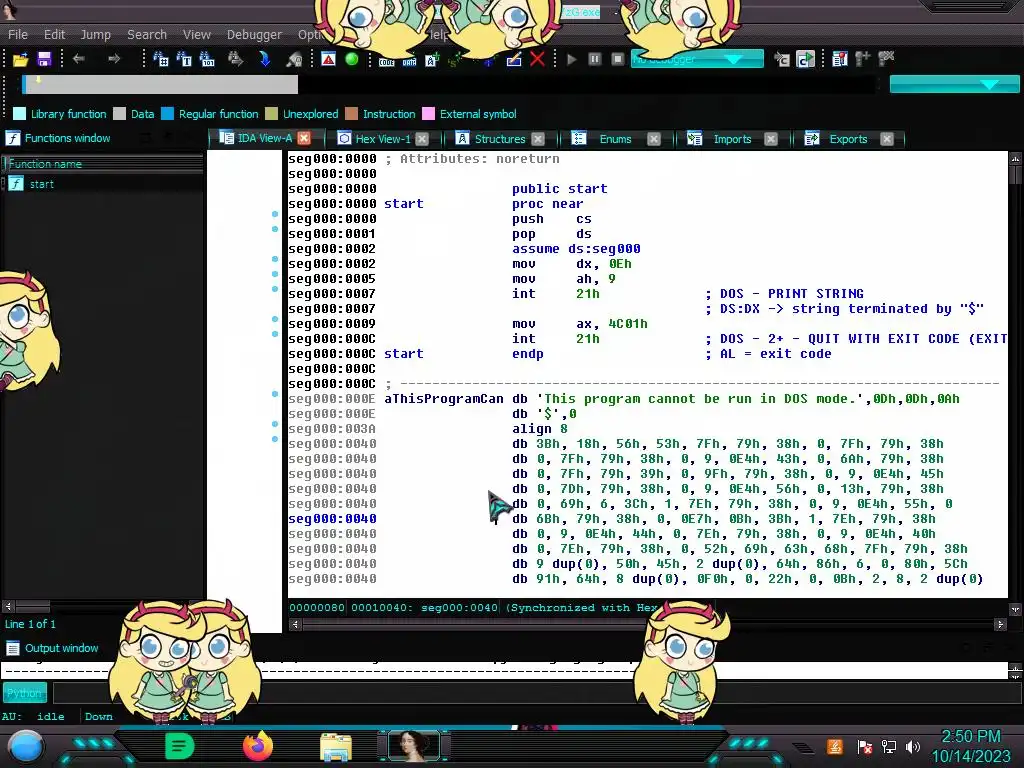Image resolution: width=1024 pixels, height=768 pixels.
Task: Open binary sequence search icon
Action: (x=207, y=59)
